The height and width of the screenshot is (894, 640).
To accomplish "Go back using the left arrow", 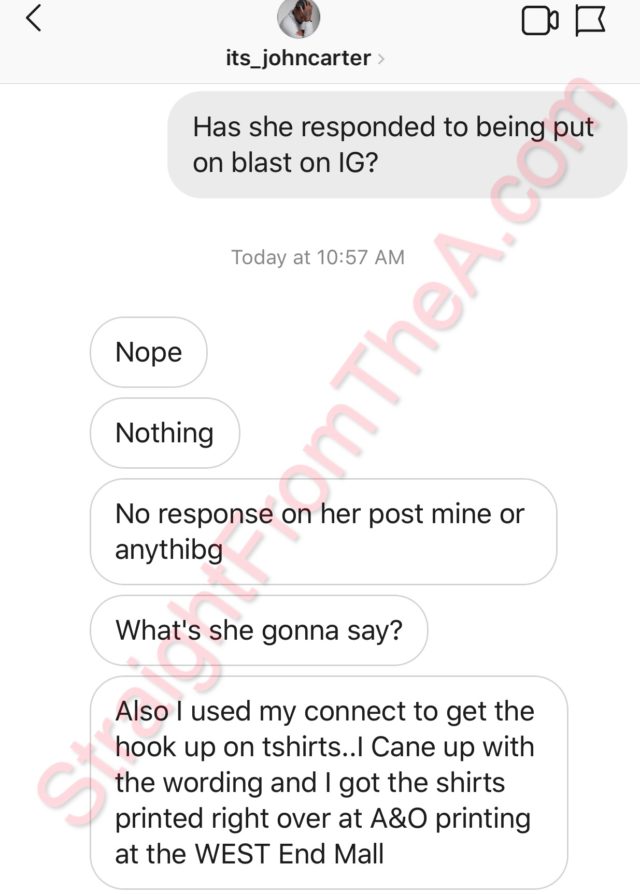I will [x=34, y=18].
